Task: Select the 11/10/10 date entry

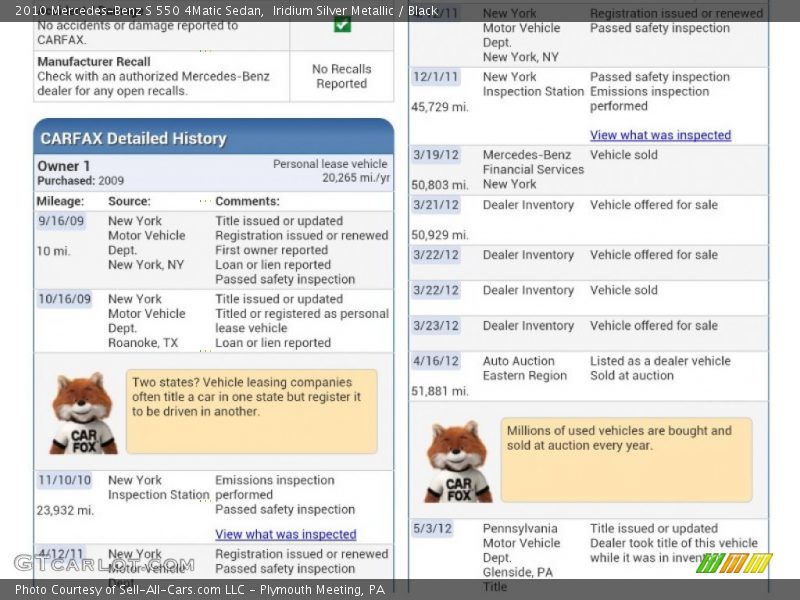Action: tap(65, 480)
